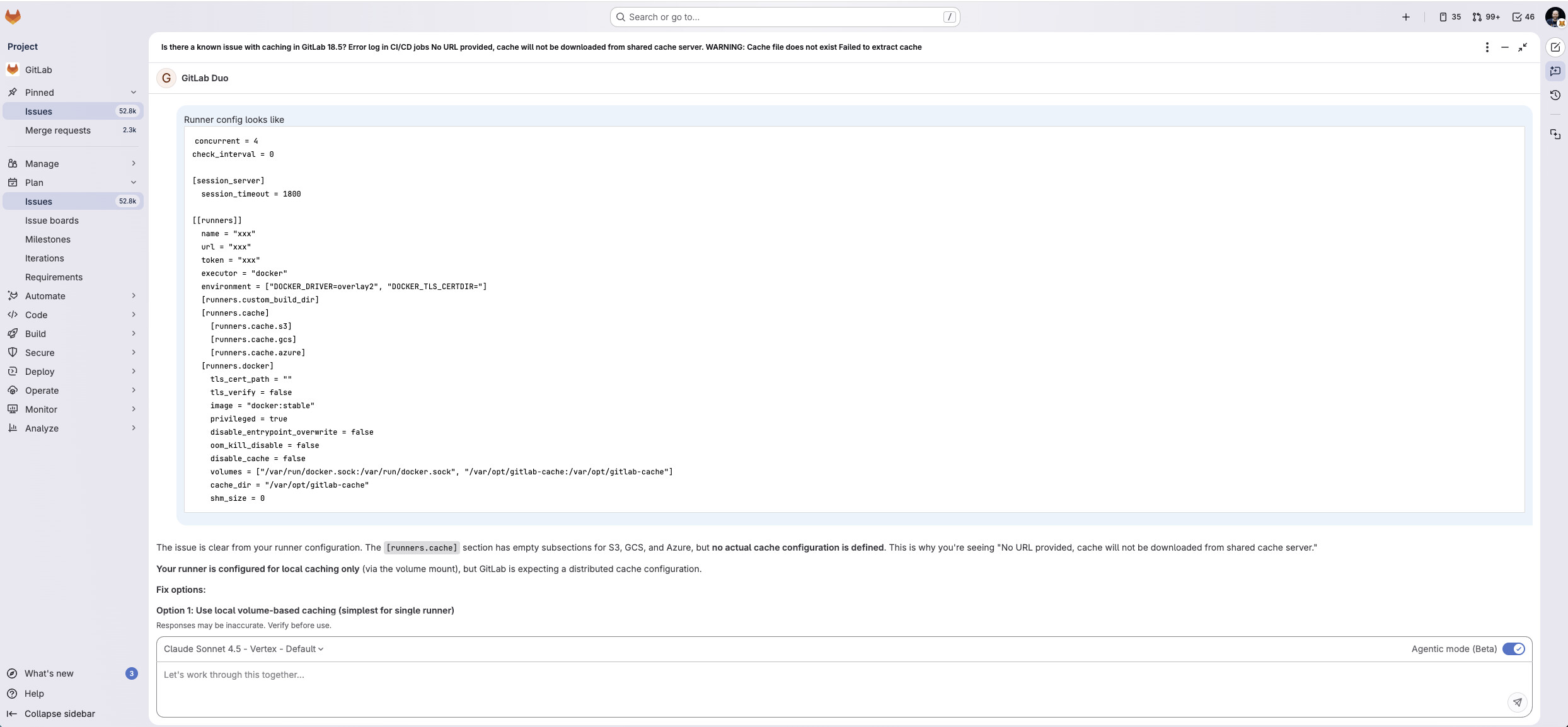Click the GitLab tanuki logo home icon

13,17
